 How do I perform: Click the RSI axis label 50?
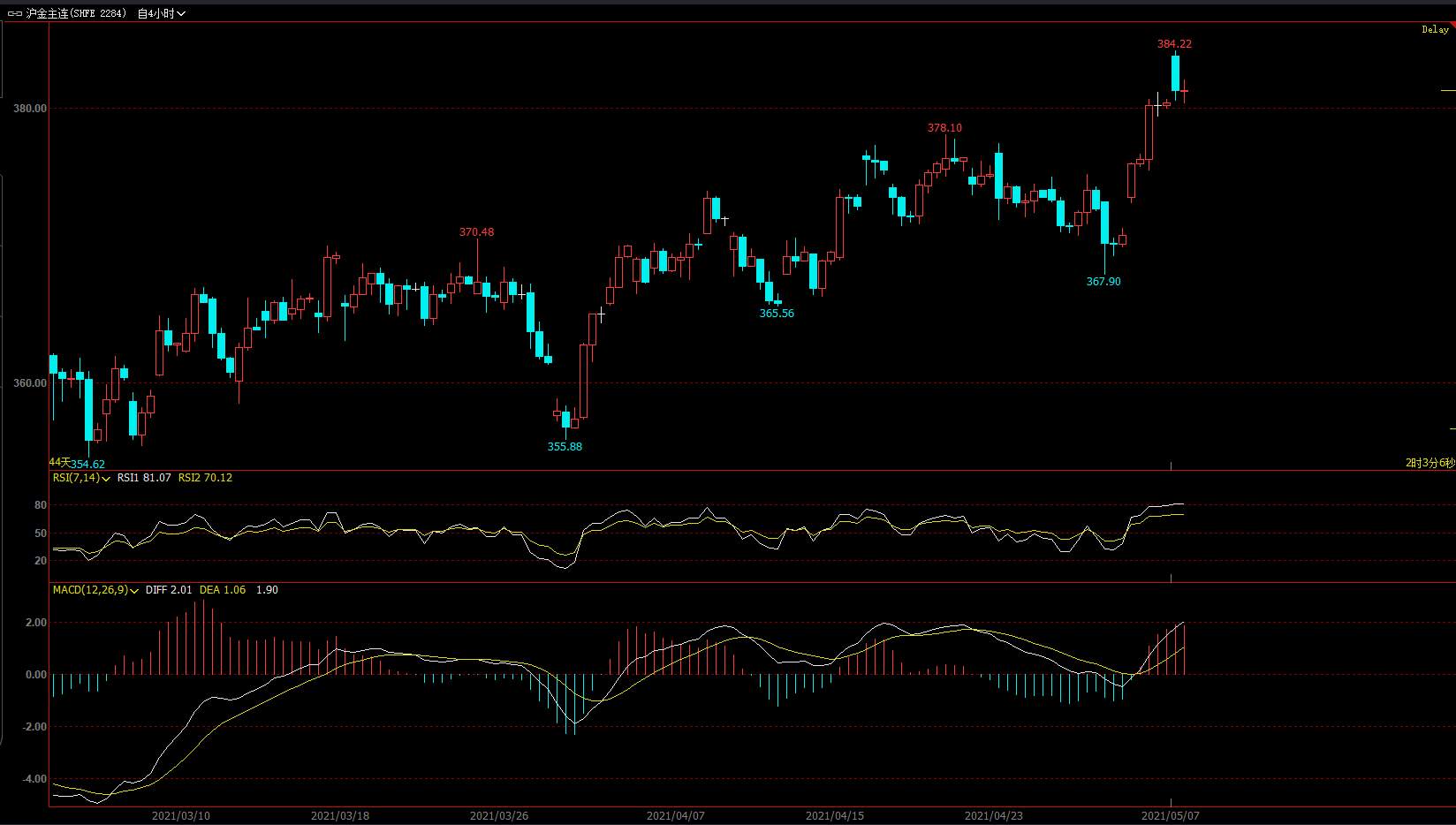click(41, 534)
